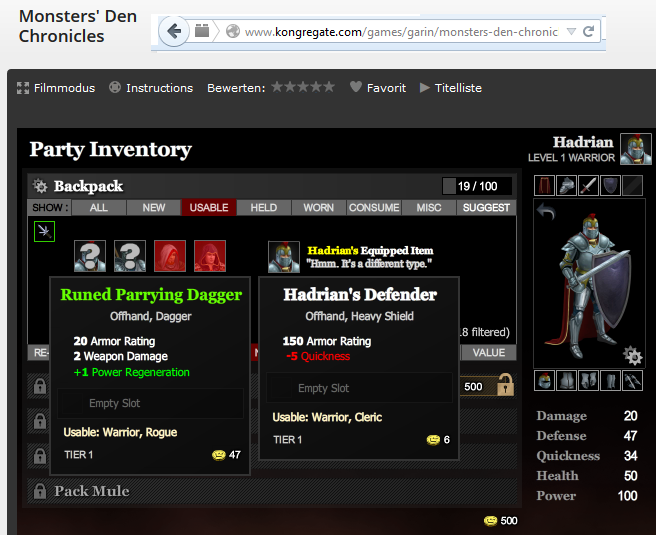Select the dagger item in the backpack

[44, 232]
